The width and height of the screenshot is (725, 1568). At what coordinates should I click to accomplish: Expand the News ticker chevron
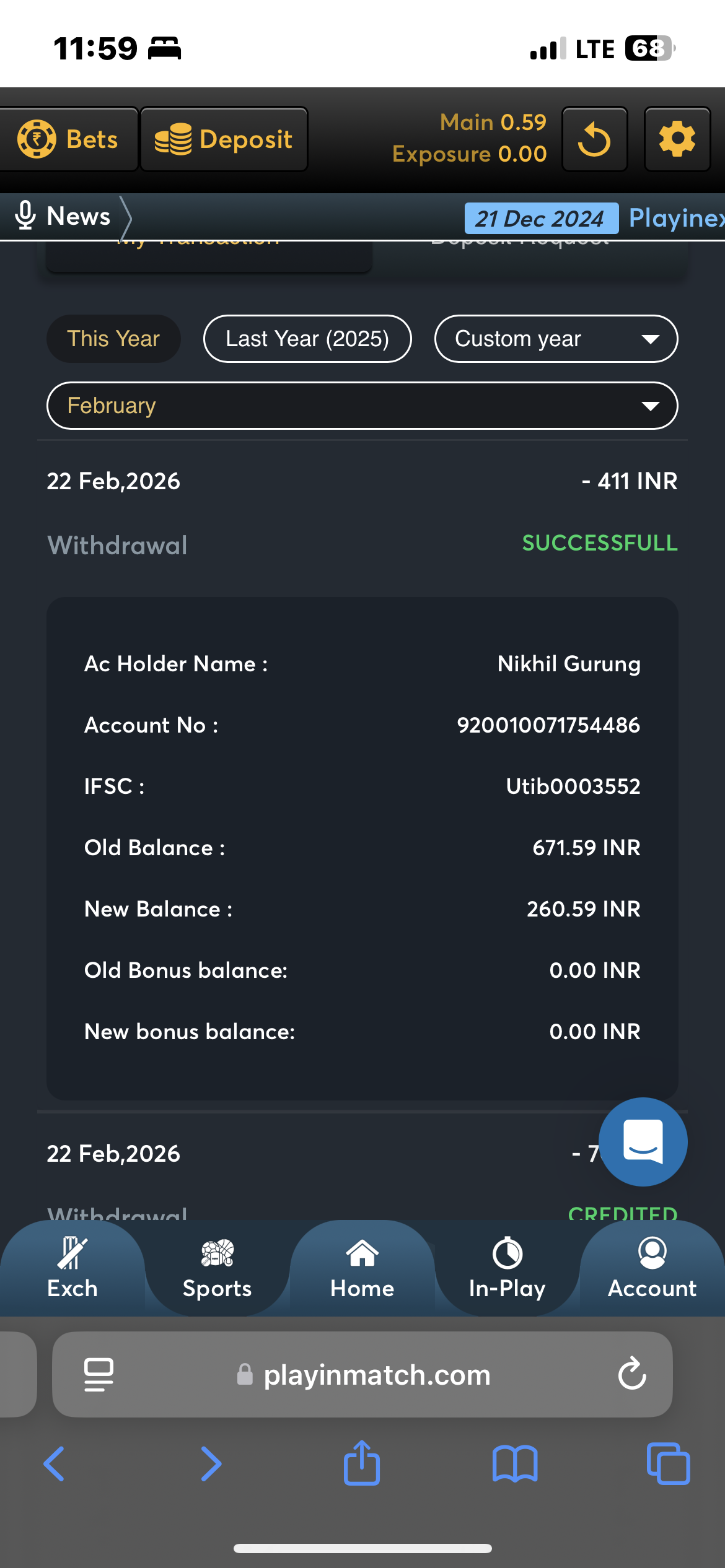[x=126, y=217]
